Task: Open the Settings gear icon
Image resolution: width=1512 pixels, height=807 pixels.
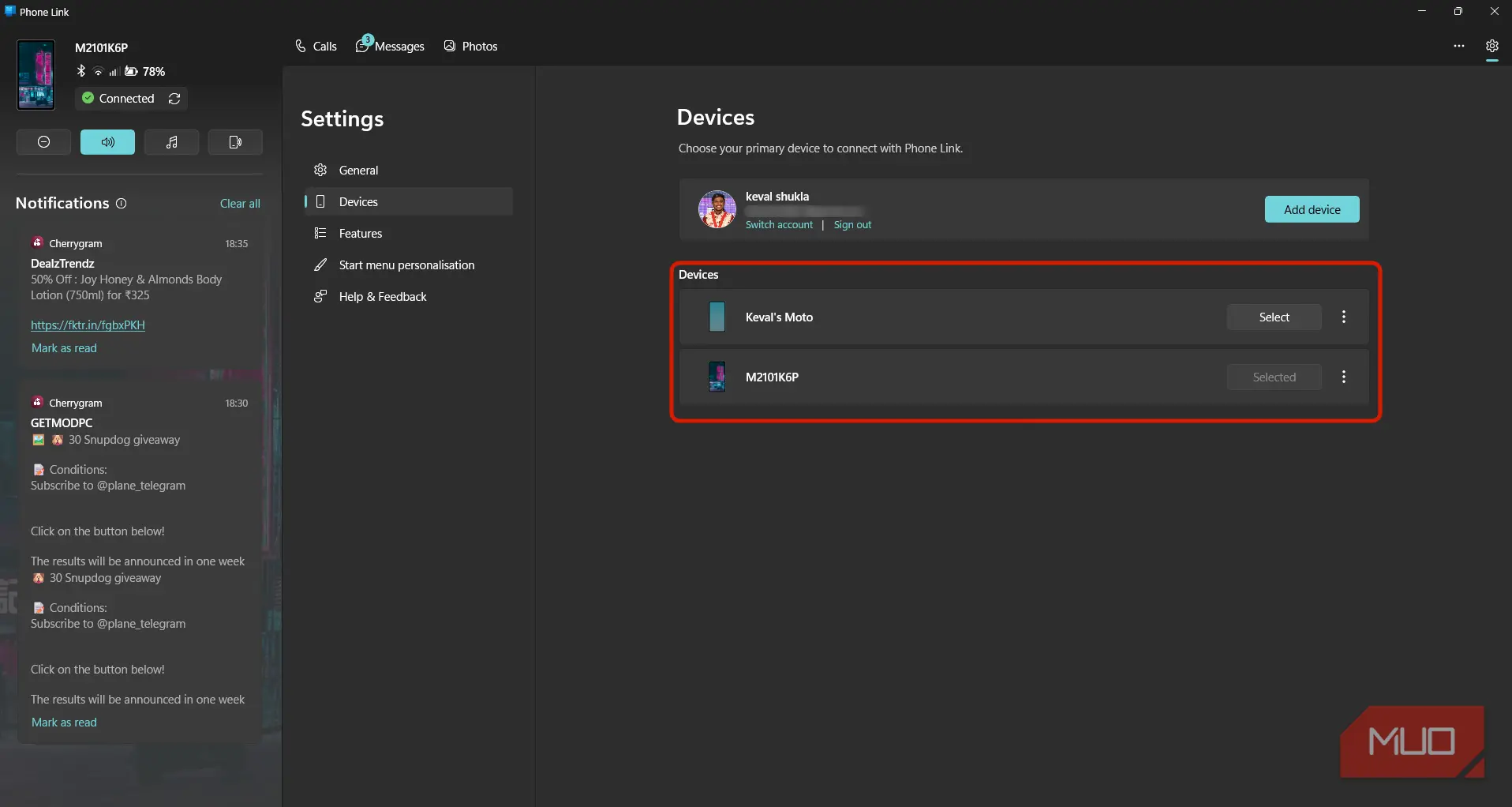Action: pos(1491,46)
